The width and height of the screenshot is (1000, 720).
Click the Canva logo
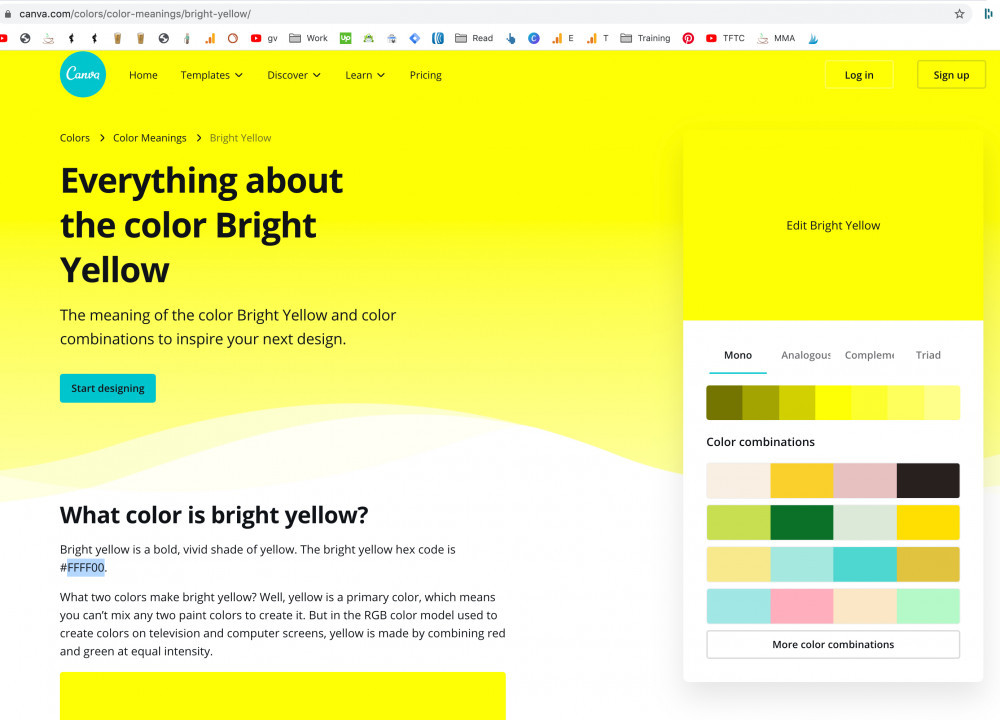(83, 75)
